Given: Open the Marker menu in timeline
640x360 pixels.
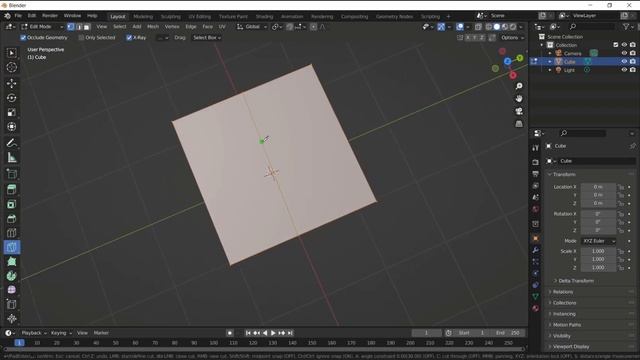Looking at the screenshot, I should pyautogui.click(x=101, y=333).
